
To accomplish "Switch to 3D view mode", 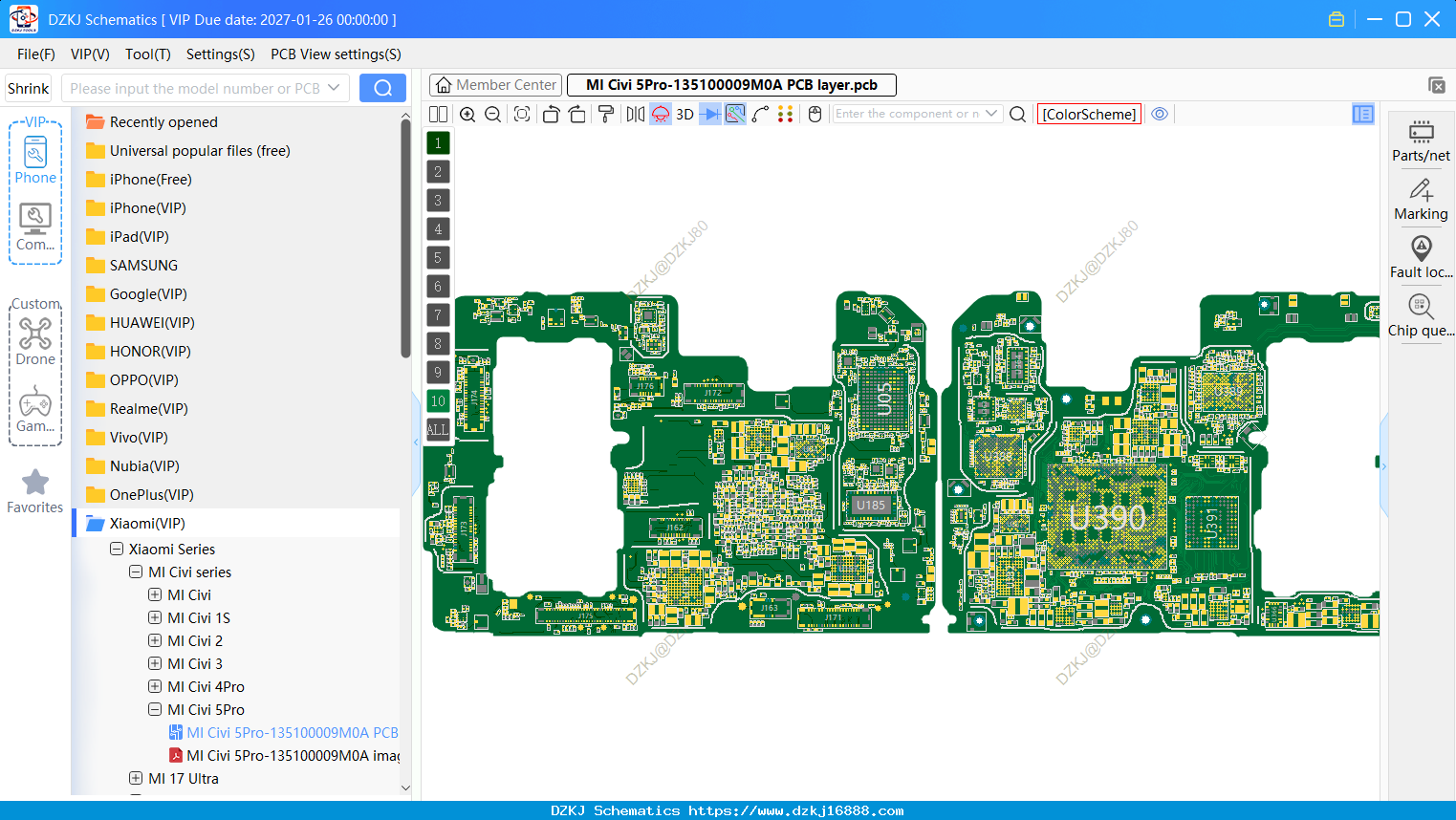I will pos(685,114).
